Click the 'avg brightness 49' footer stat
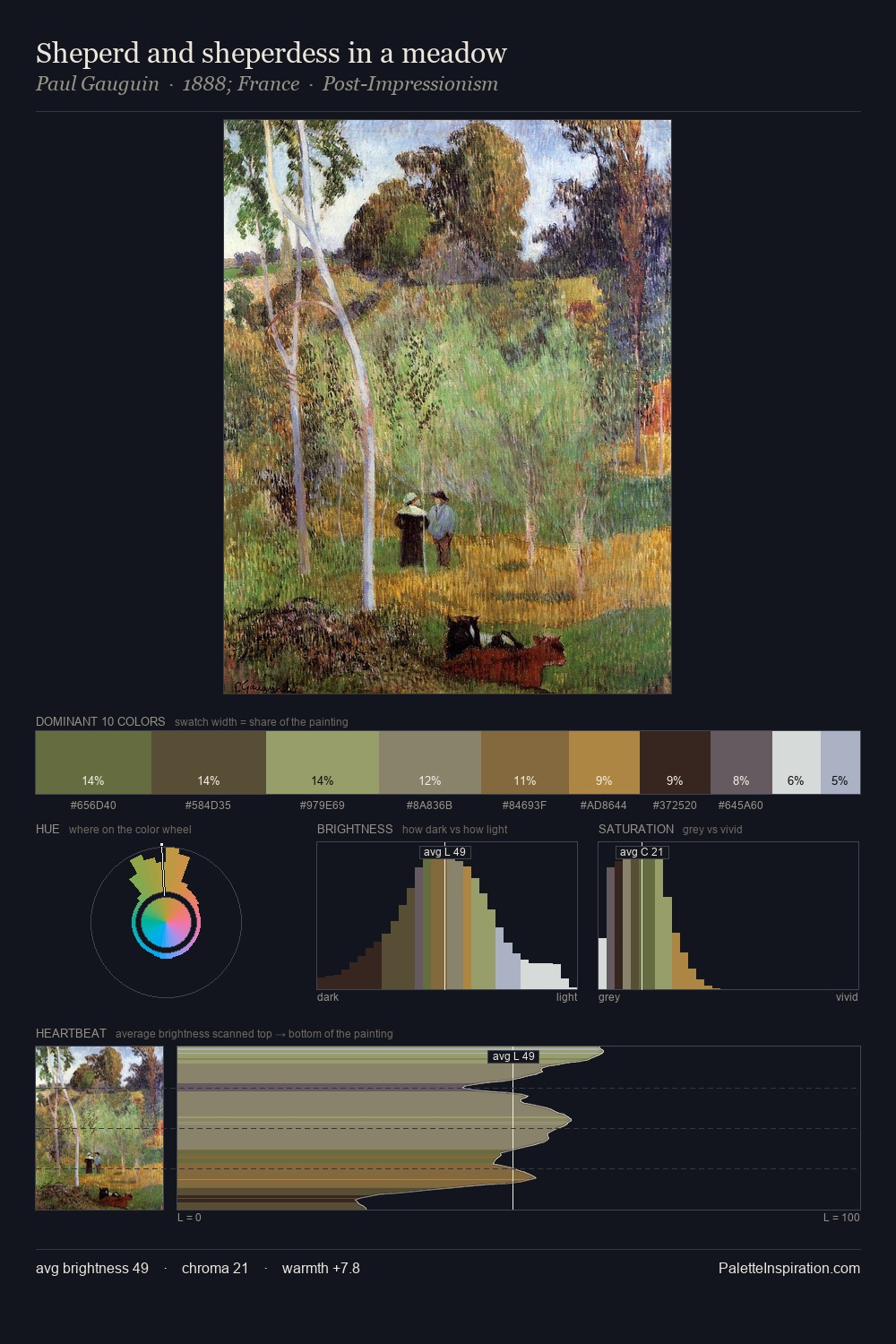The image size is (896, 1344). pos(92,1268)
